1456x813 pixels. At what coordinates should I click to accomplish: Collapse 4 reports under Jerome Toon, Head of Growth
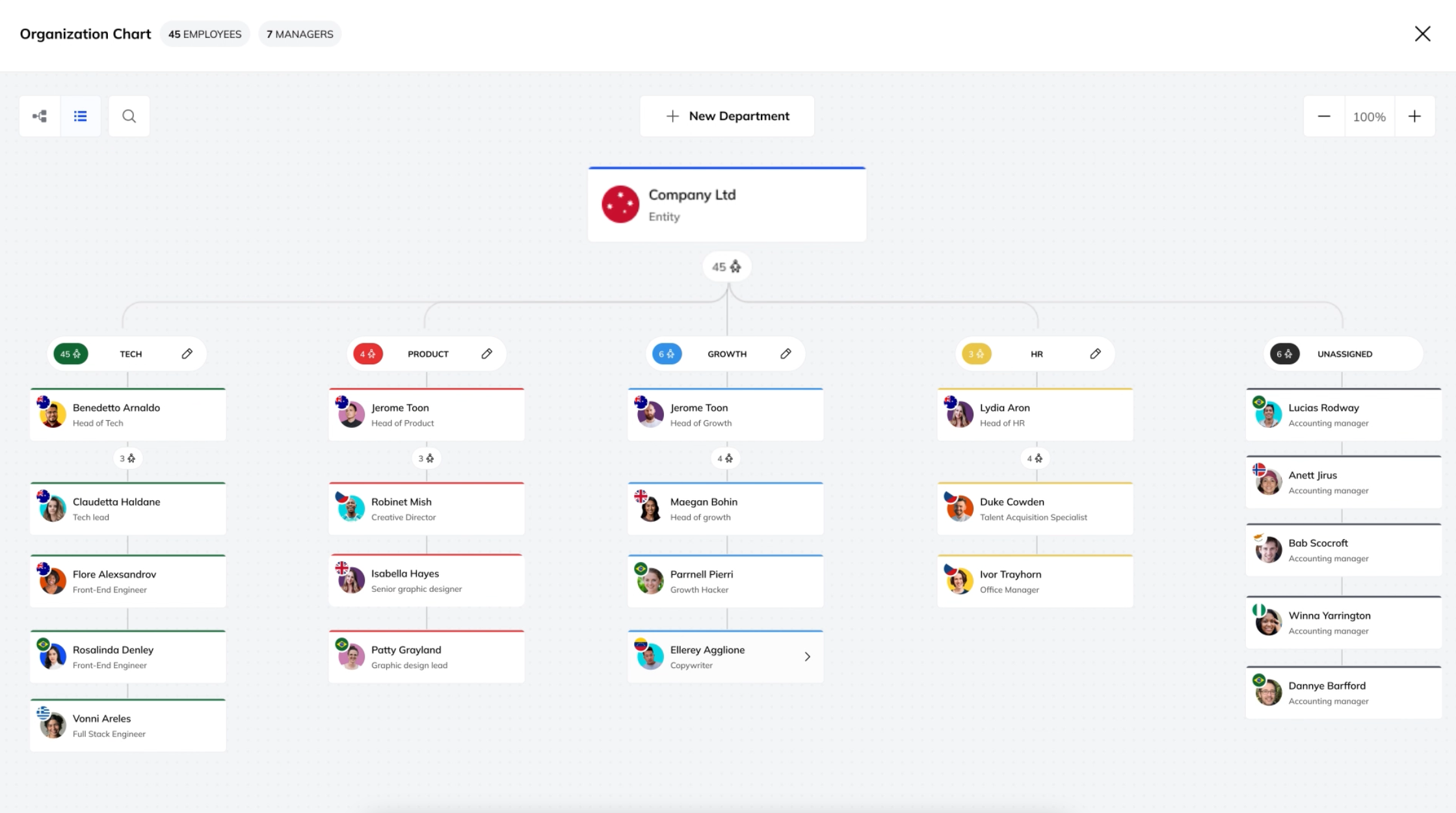725,459
